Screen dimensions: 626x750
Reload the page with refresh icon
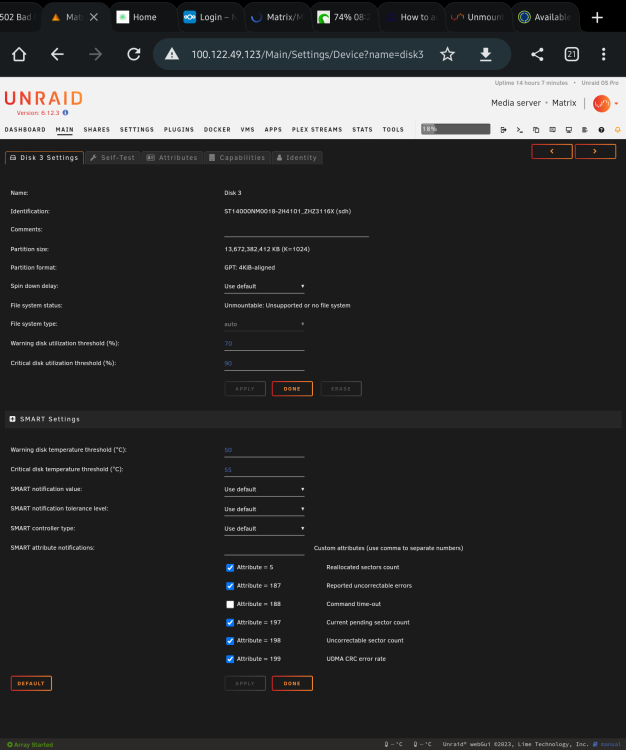point(134,55)
